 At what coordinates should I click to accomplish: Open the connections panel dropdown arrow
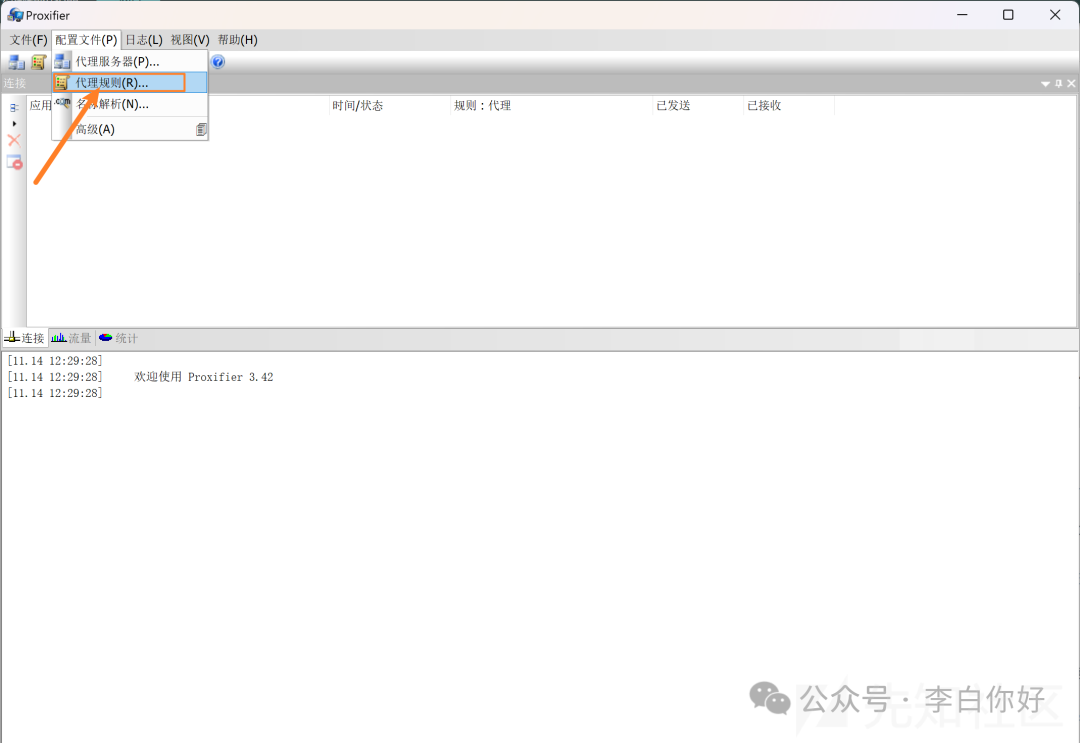[1046, 84]
